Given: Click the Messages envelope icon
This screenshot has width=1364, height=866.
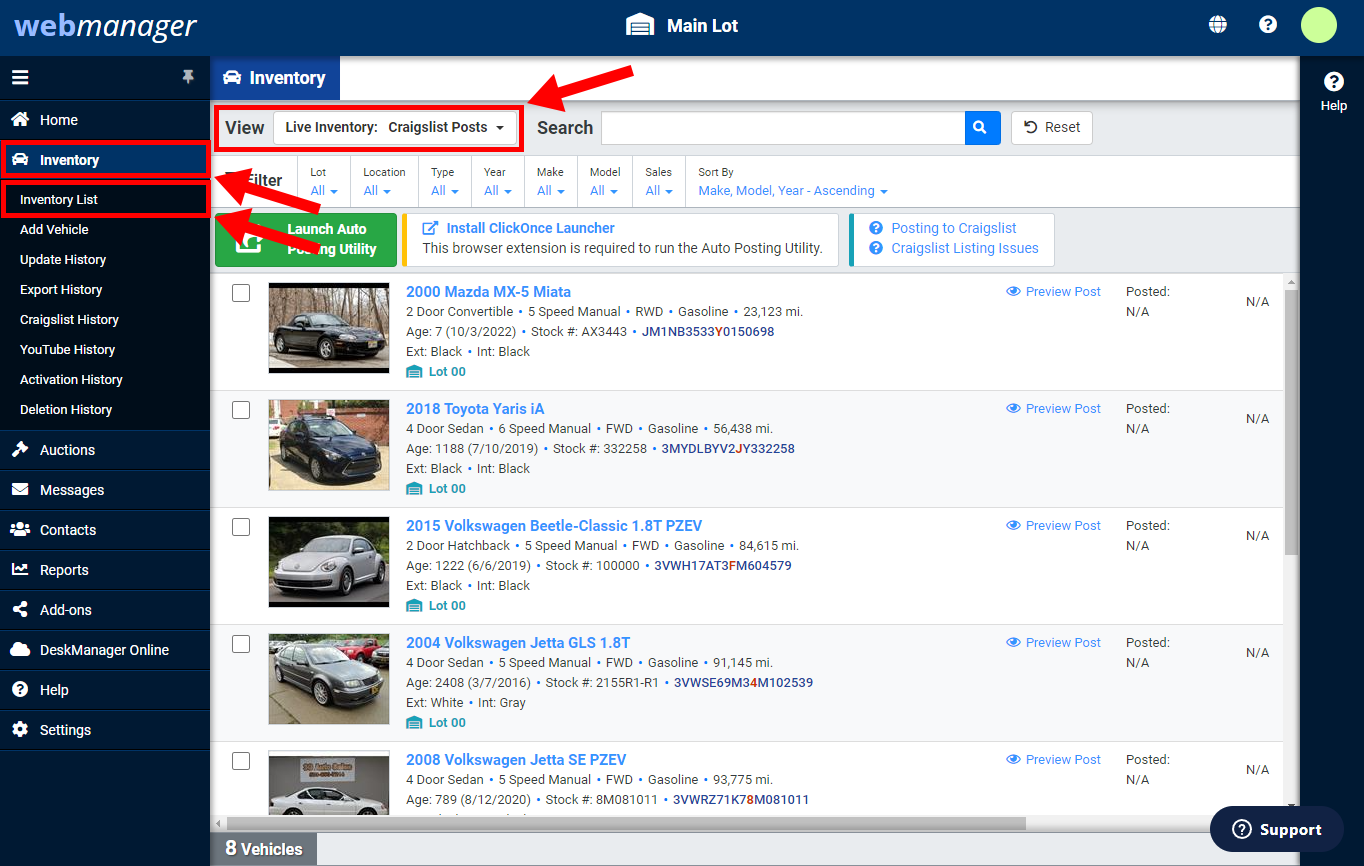Looking at the screenshot, I should tap(20, 489).
